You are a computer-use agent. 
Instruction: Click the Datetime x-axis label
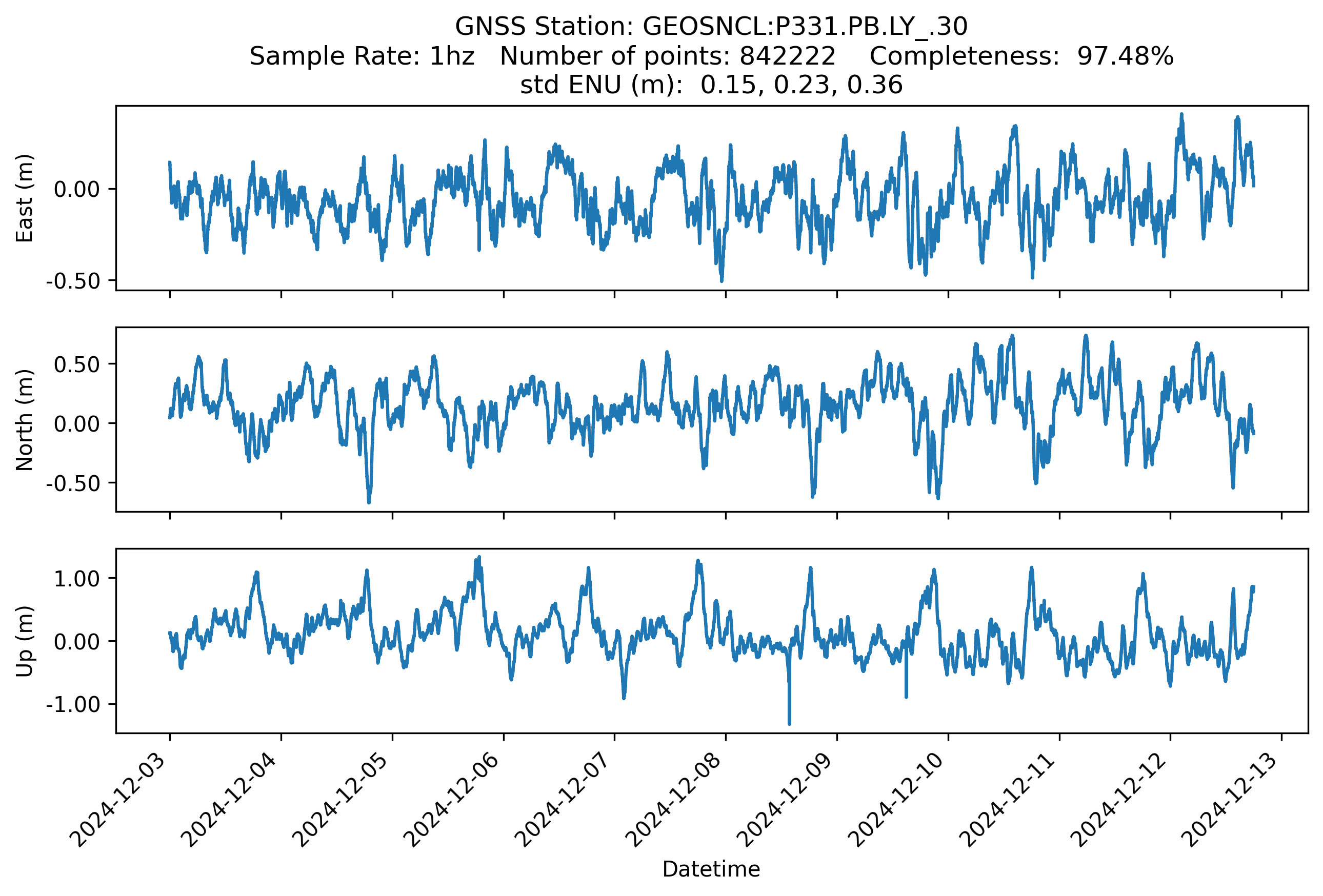[x=711, y=869]
